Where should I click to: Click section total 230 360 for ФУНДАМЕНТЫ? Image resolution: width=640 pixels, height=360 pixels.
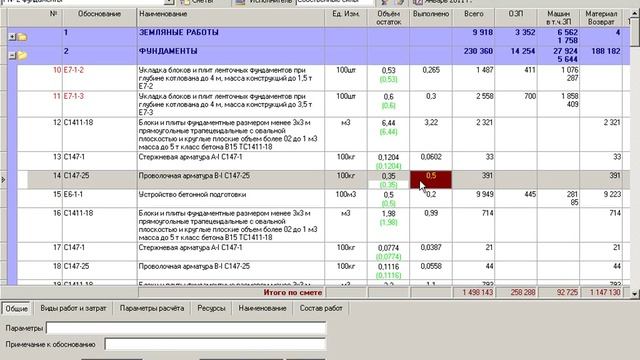click(x=478, y=51)
